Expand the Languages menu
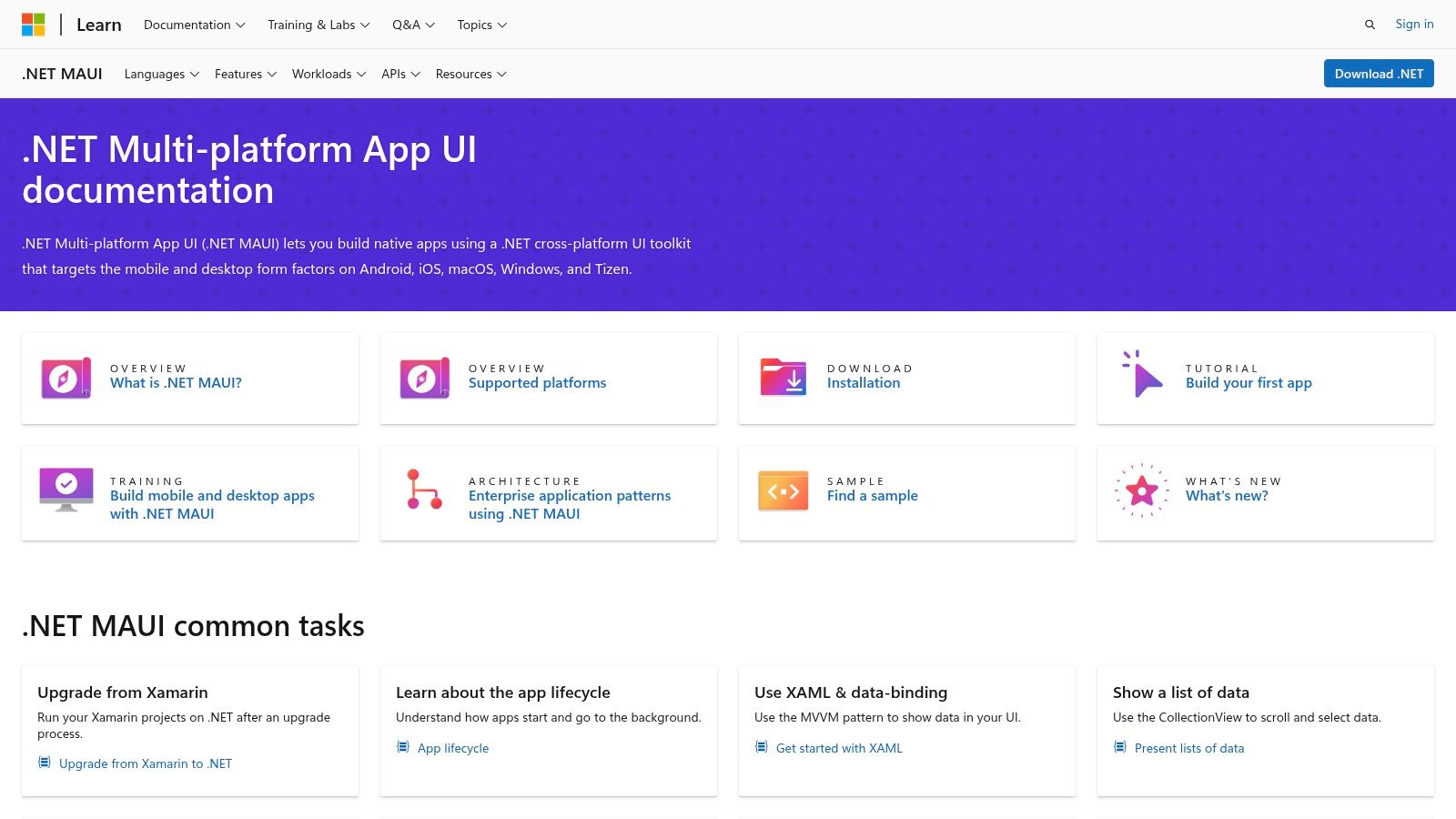Image resolution: width=1456 pixels, height=819 pixels. [161, 74]
